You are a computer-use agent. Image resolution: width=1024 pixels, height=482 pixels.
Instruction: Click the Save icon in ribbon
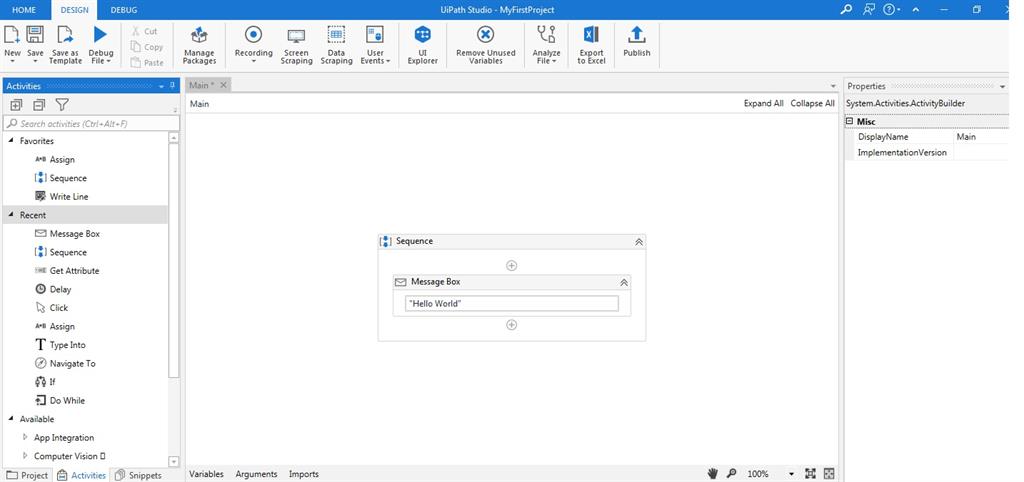(x=35, y=35)
